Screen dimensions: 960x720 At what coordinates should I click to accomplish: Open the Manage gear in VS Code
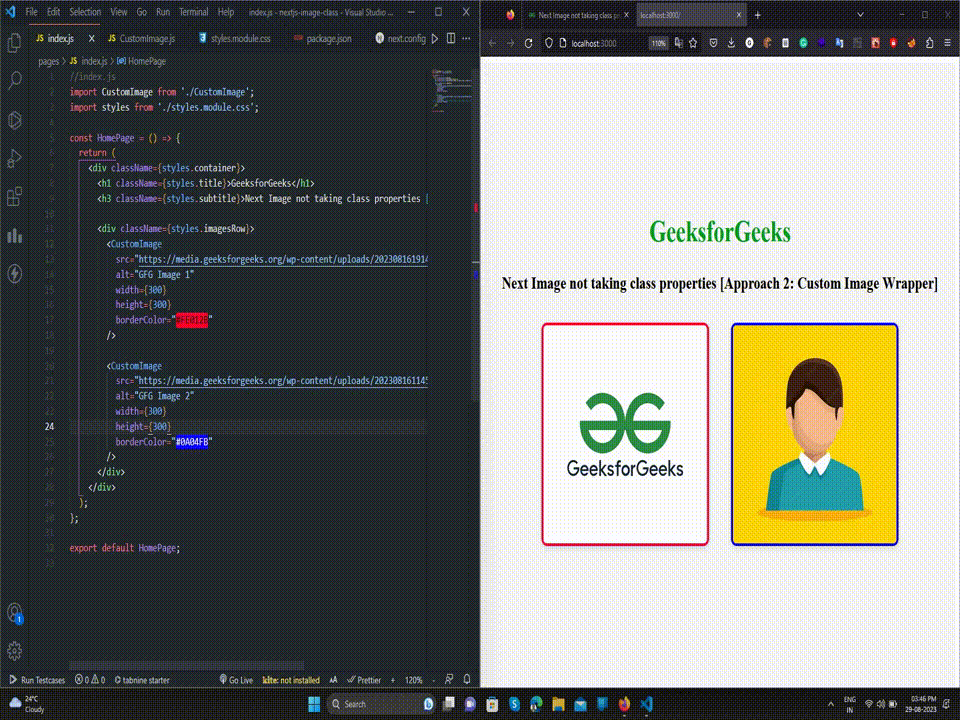(14, 651)
